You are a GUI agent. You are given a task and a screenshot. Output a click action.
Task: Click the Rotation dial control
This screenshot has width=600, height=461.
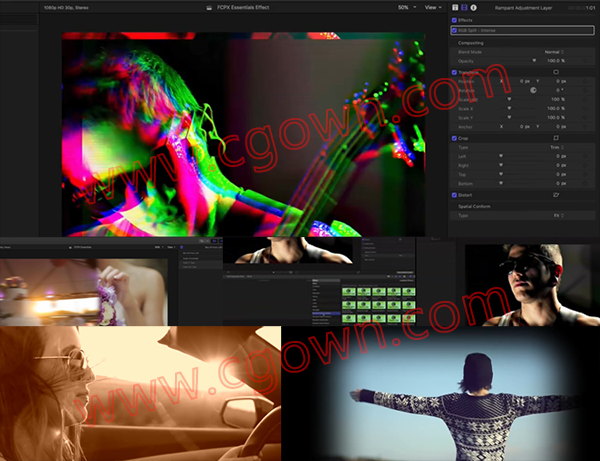(533, 90)
